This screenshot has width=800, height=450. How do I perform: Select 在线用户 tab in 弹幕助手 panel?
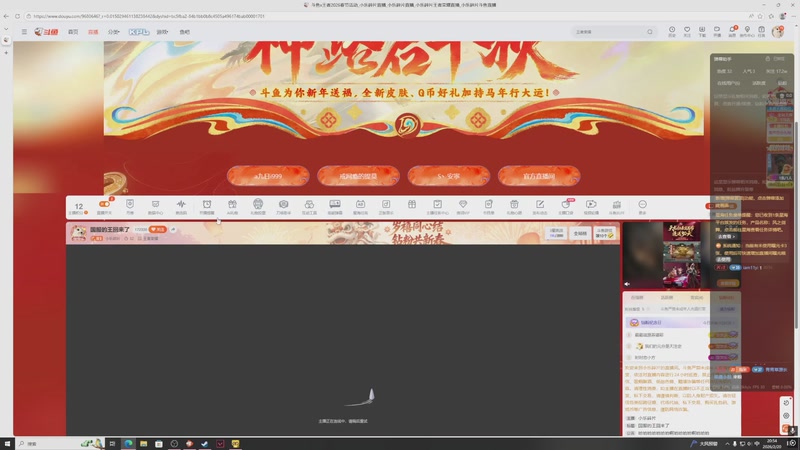tap(729, 83)
